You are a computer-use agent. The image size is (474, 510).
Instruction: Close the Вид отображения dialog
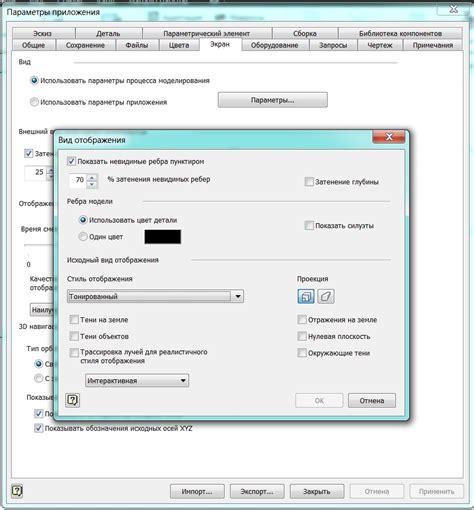(x=389, y=137)
